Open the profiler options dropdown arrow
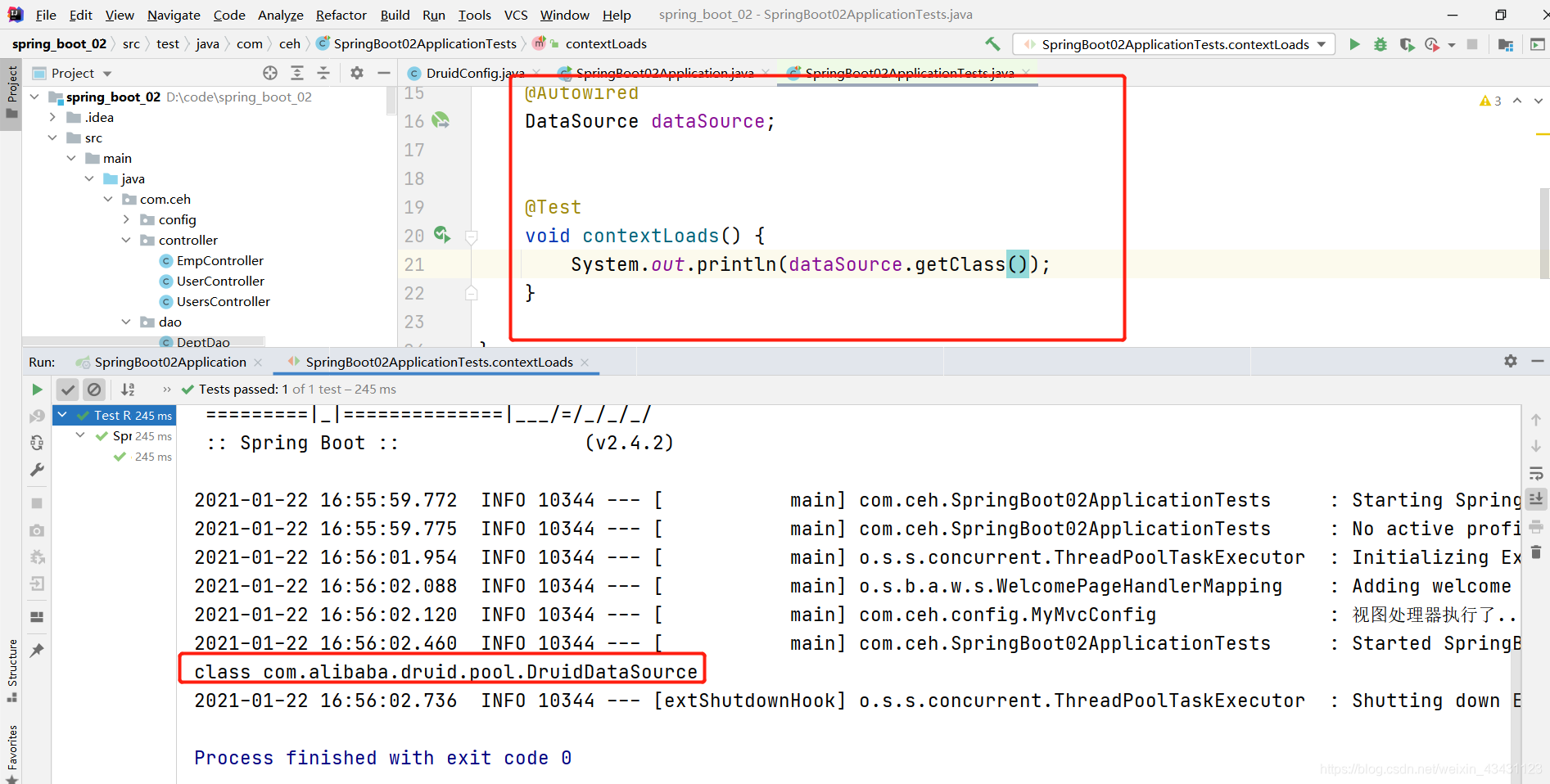Viewport: 1550px width, 784px height. (x=1452, y=45)
